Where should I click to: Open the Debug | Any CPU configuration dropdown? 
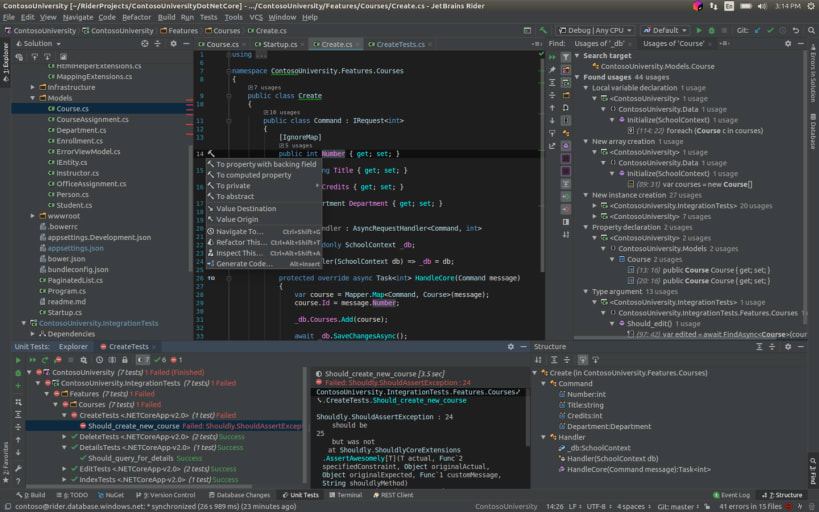[x=594, y=30]
